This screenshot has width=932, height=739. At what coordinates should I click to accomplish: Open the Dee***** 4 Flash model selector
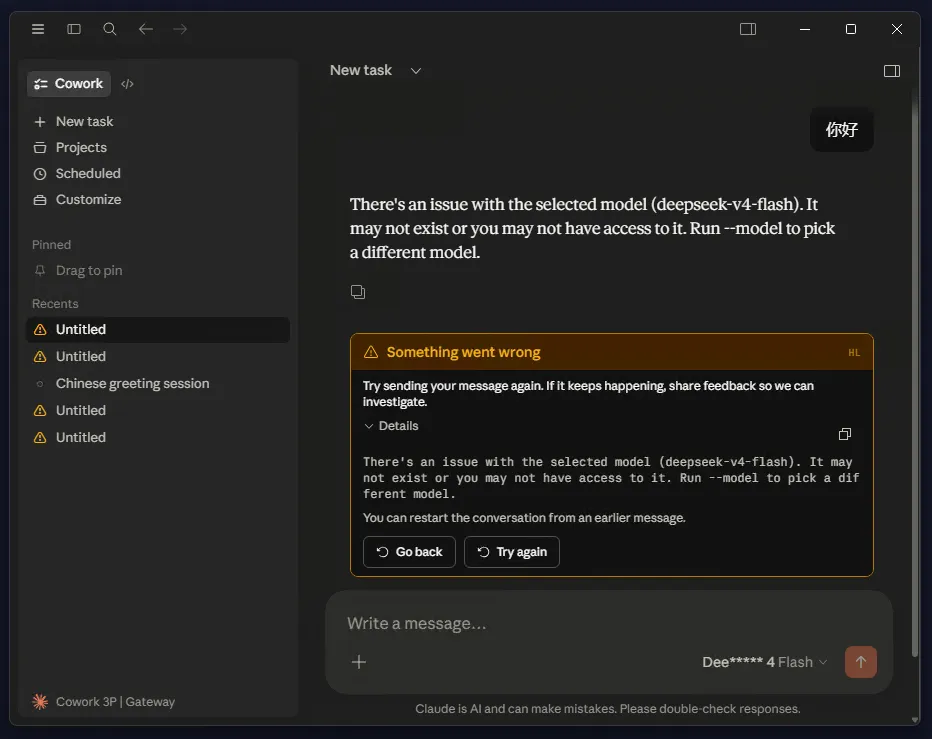(x=764, y=662)
